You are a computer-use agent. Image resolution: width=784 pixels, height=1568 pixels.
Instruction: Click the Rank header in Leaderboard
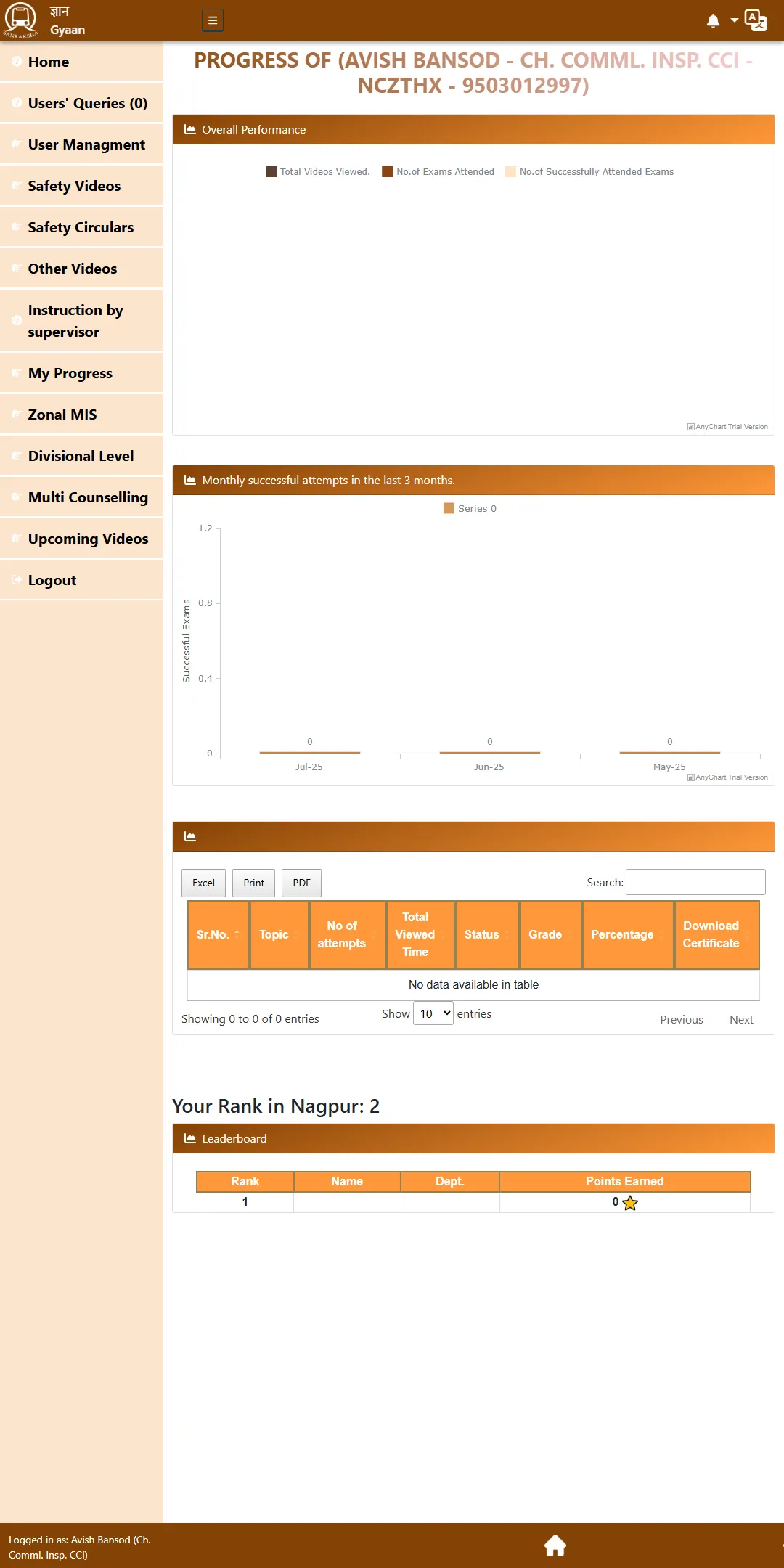pos(245,1181)
